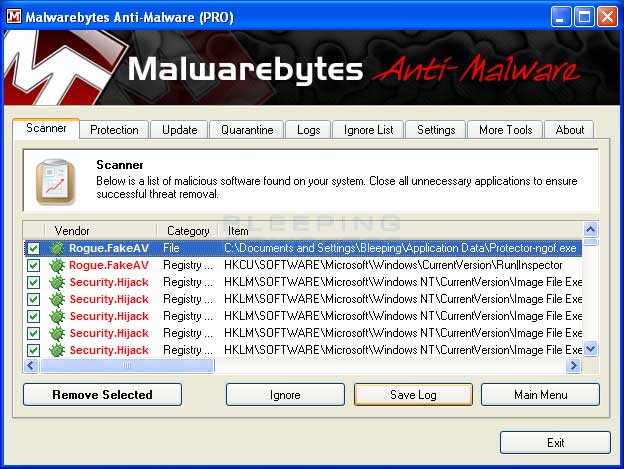
Task: Click the Ignore button
Action: click(285, 395)
